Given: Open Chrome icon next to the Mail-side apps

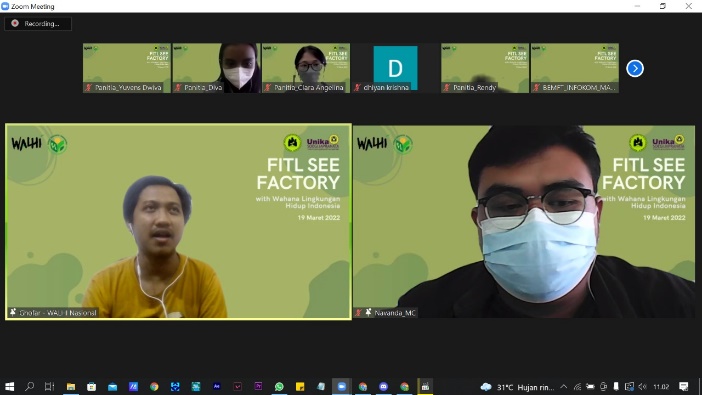Looking at the screenshot, I should click(154, 386).
